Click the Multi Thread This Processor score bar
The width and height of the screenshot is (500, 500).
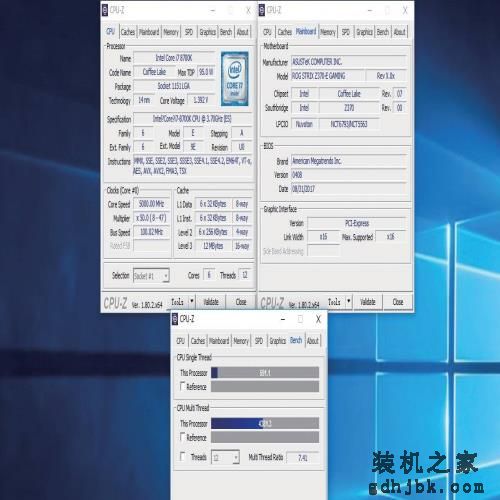pyautogui.click(x=265, y=423)
